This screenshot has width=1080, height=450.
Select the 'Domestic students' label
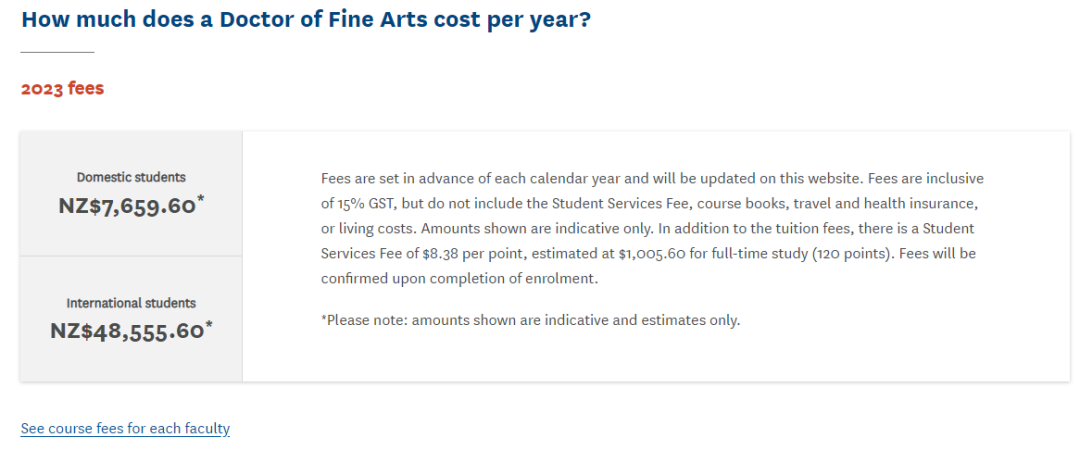tap(131, 177)
